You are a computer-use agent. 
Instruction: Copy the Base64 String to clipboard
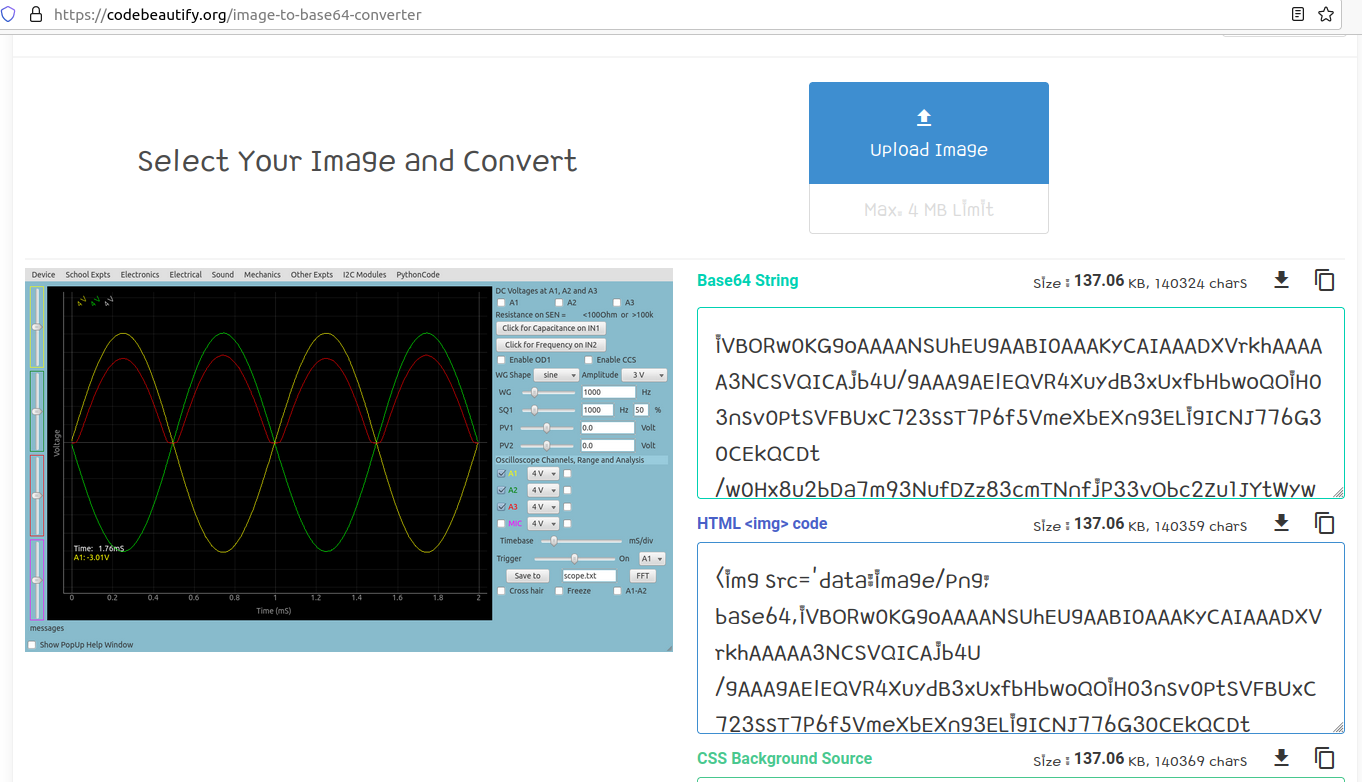click(1325, 280)
